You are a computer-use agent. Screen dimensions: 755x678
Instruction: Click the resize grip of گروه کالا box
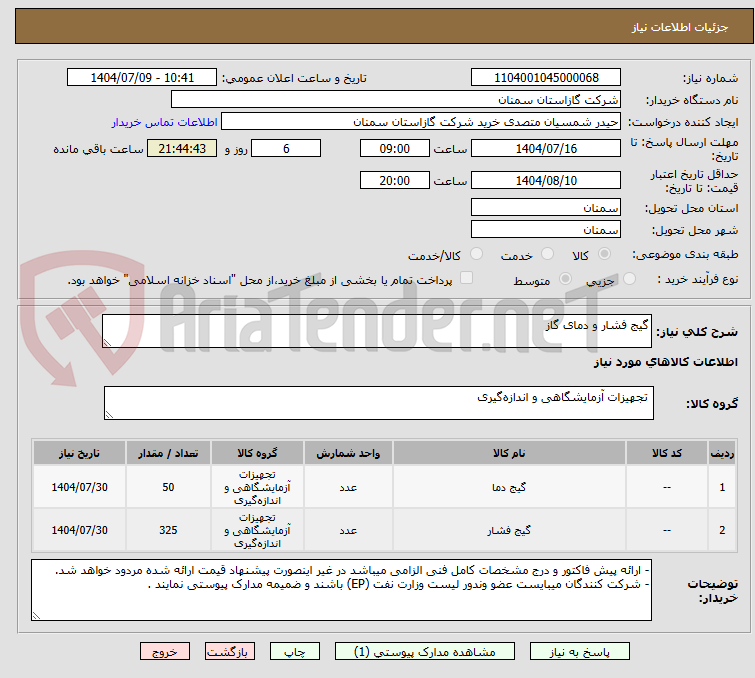109,414
